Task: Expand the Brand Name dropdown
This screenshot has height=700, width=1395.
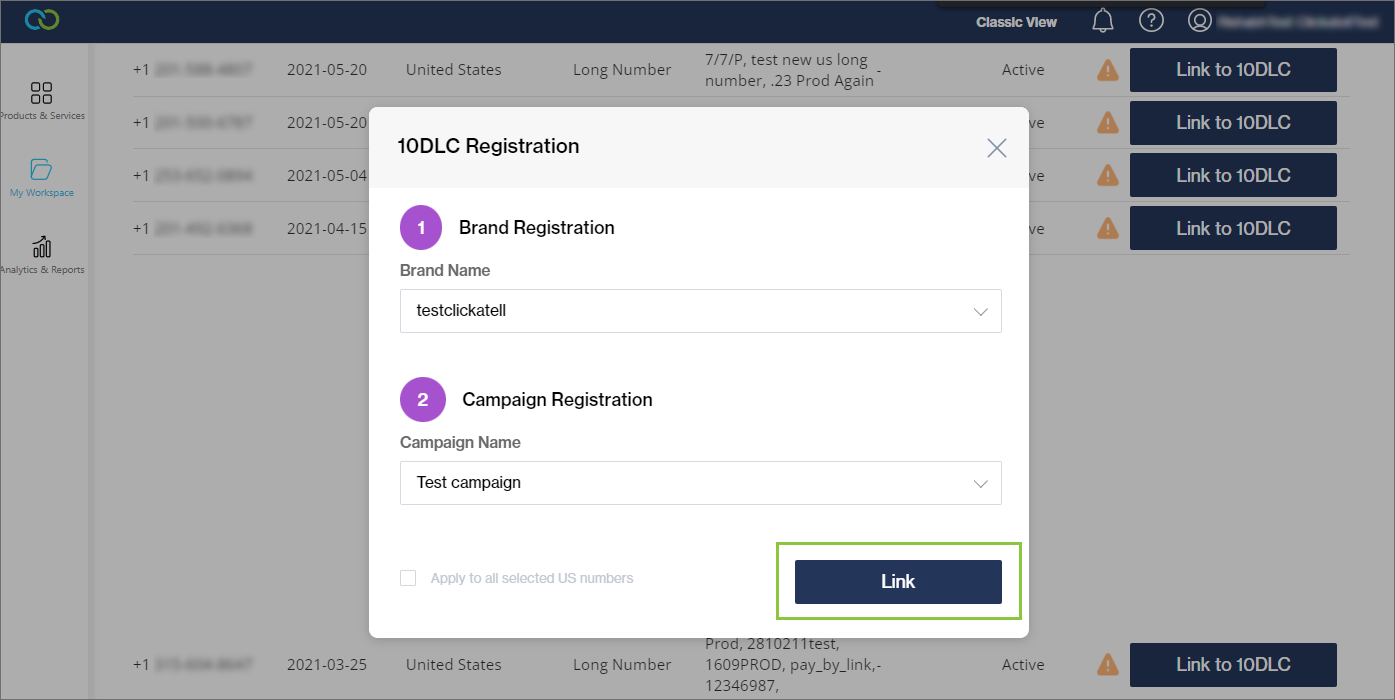Action: [x=700, y=311]
